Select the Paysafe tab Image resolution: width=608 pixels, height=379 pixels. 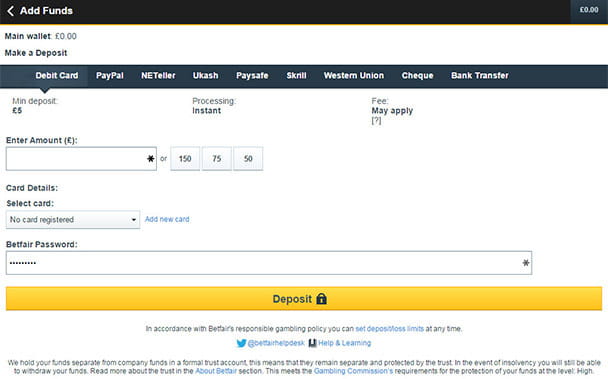252,76
